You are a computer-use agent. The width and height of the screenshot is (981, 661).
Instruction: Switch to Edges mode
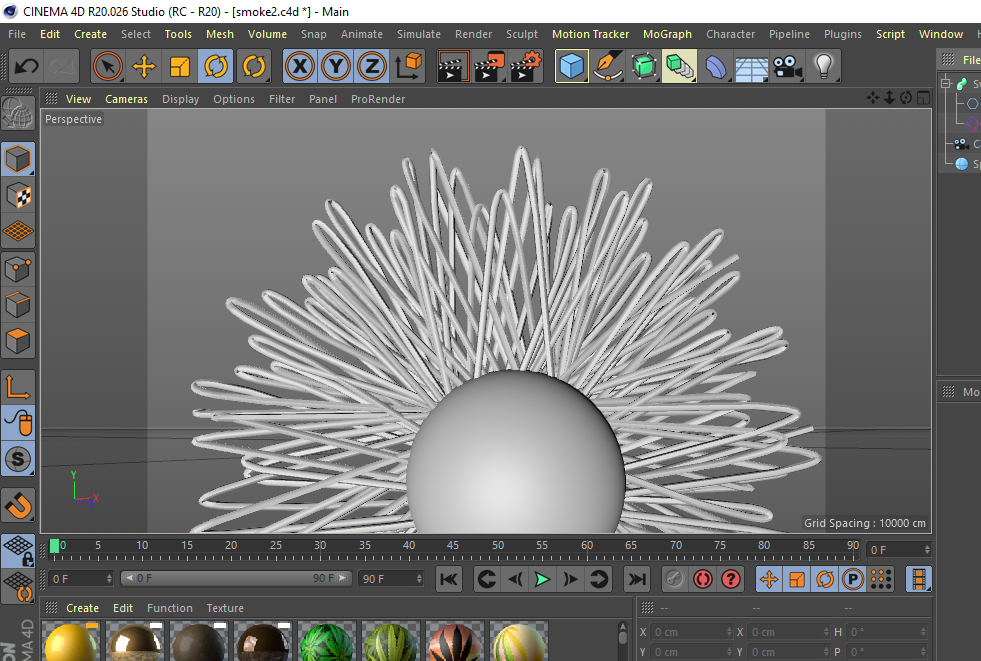[x=18, y=306]
